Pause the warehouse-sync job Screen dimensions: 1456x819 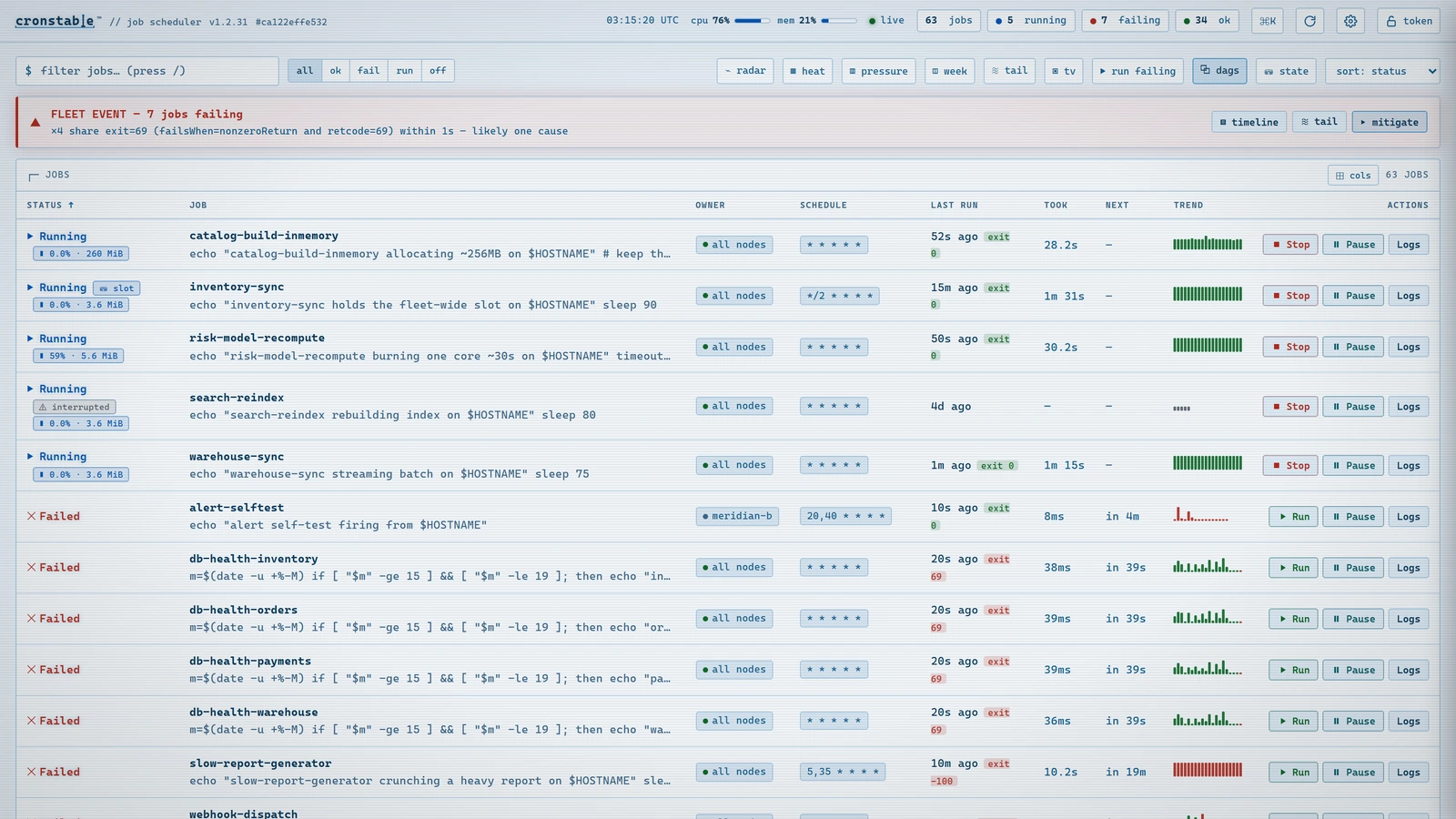1353,466
